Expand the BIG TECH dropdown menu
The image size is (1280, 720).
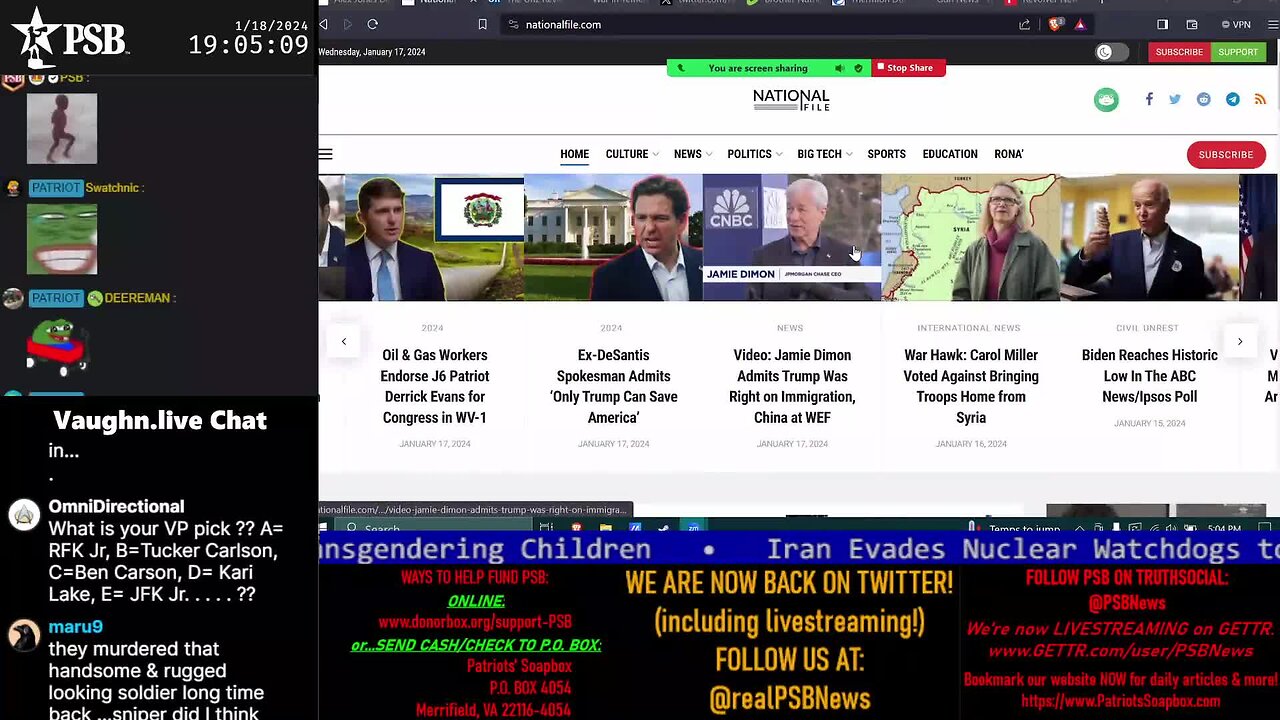pyautogui.click(x=824, y=154)
